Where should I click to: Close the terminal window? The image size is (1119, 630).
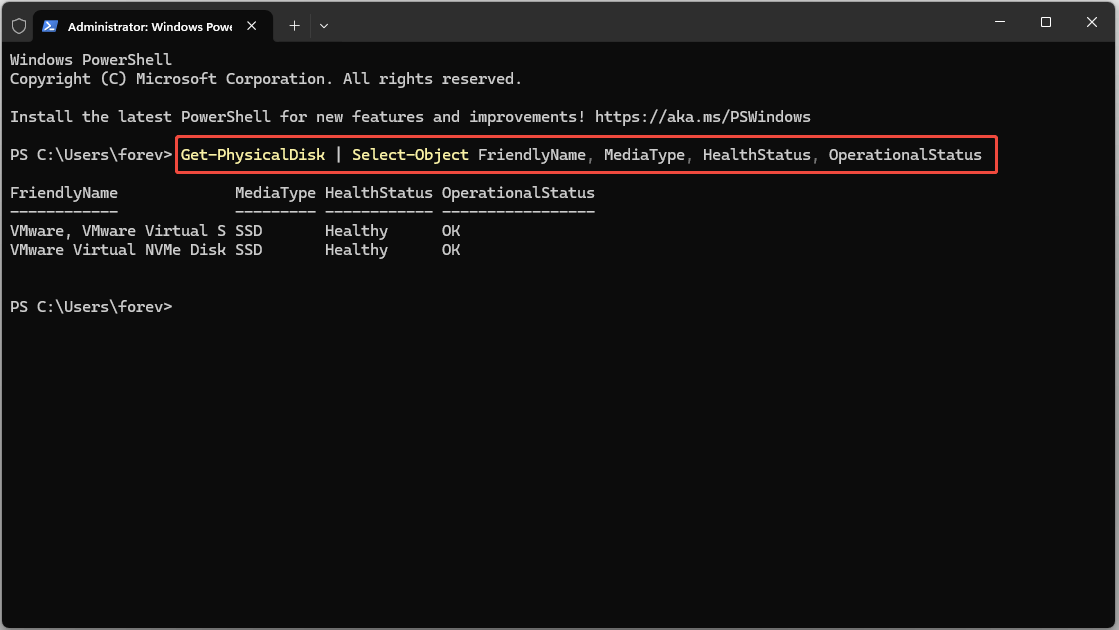1091,22
